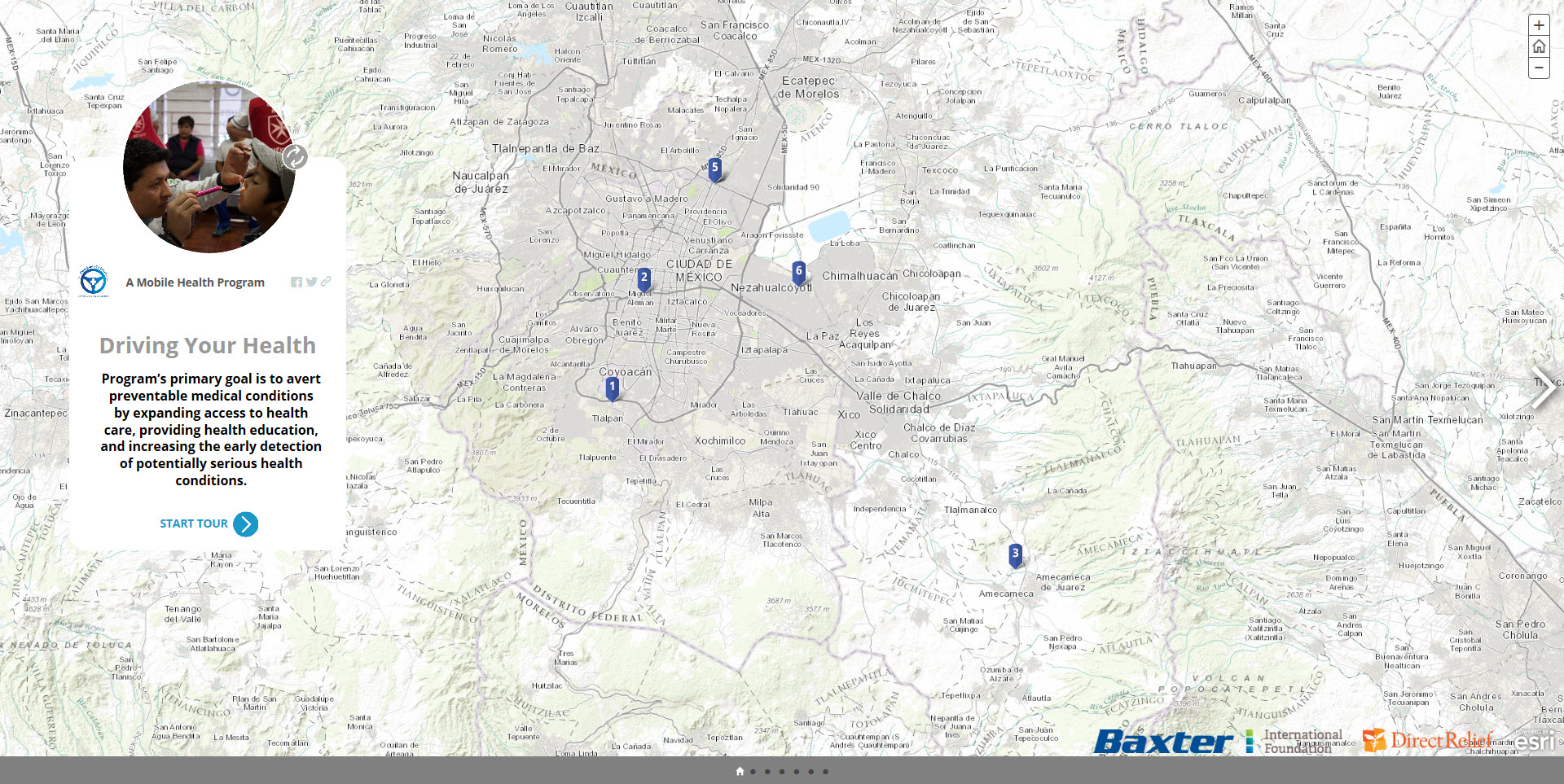
Task: Open map marker 3 near Amecameca
Action: pyautogui.click(x=1015, y=555)
